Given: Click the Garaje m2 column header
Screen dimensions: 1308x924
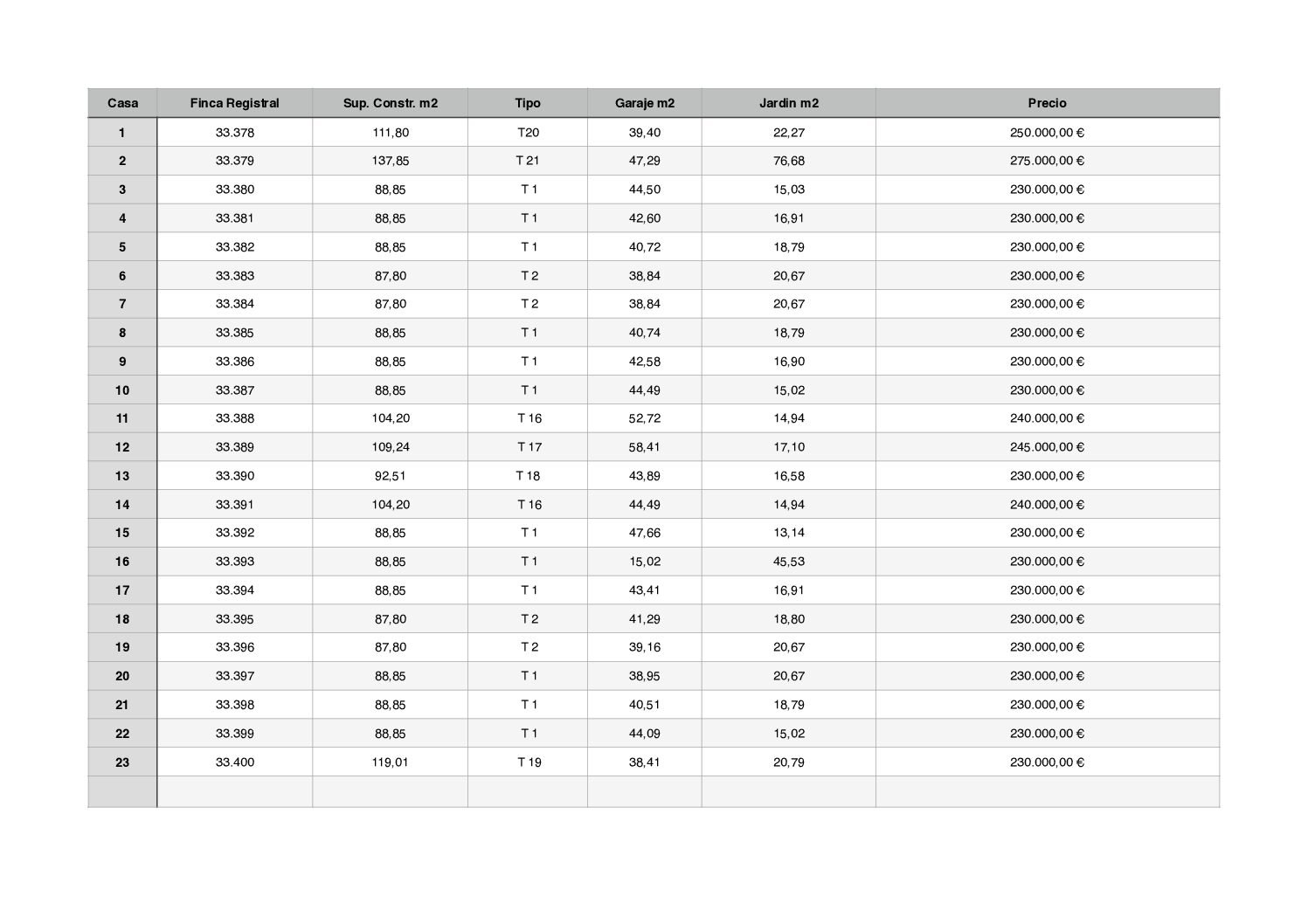Looking at the screenshot, I should (x=645, y=103).
